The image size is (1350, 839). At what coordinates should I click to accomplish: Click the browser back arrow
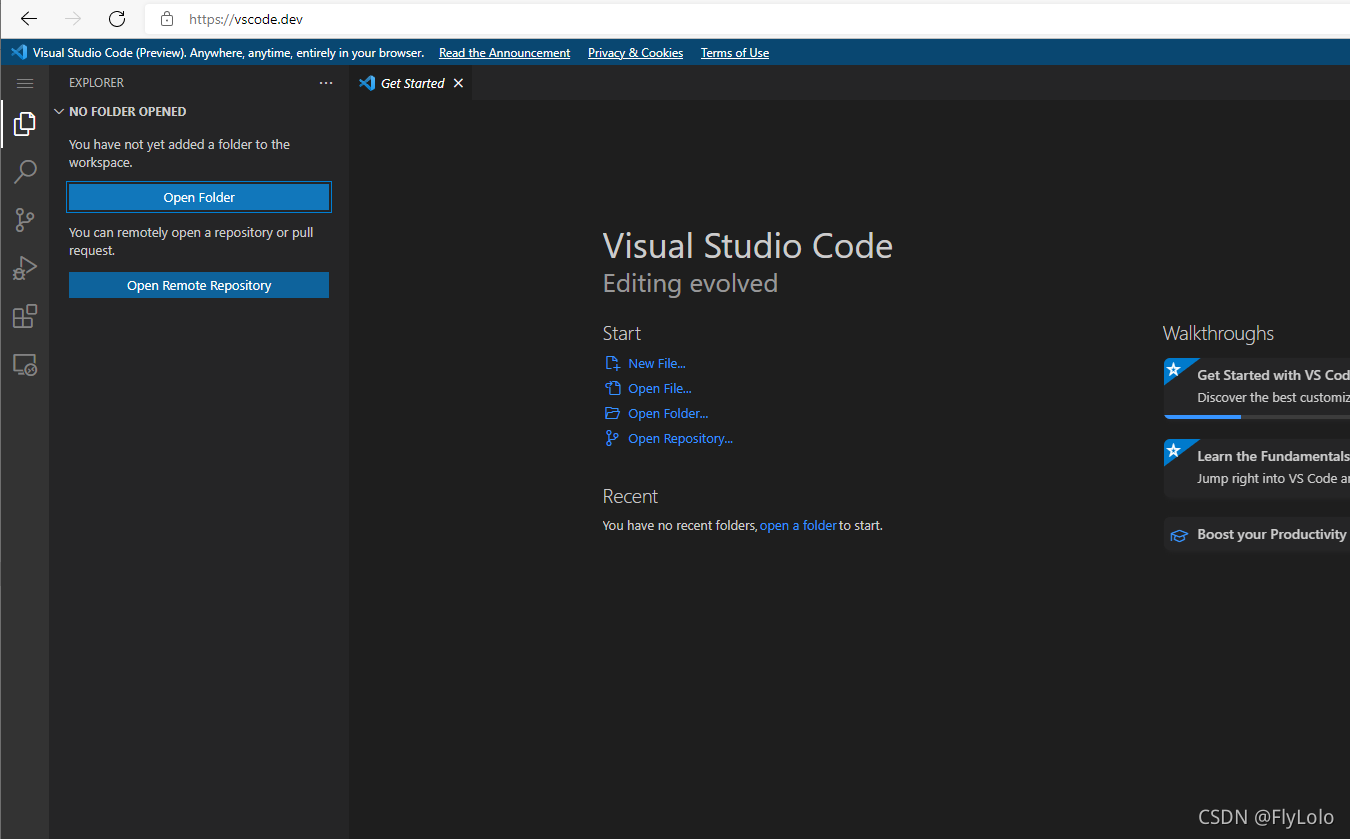pyautogui.click(x=29, y=19)
